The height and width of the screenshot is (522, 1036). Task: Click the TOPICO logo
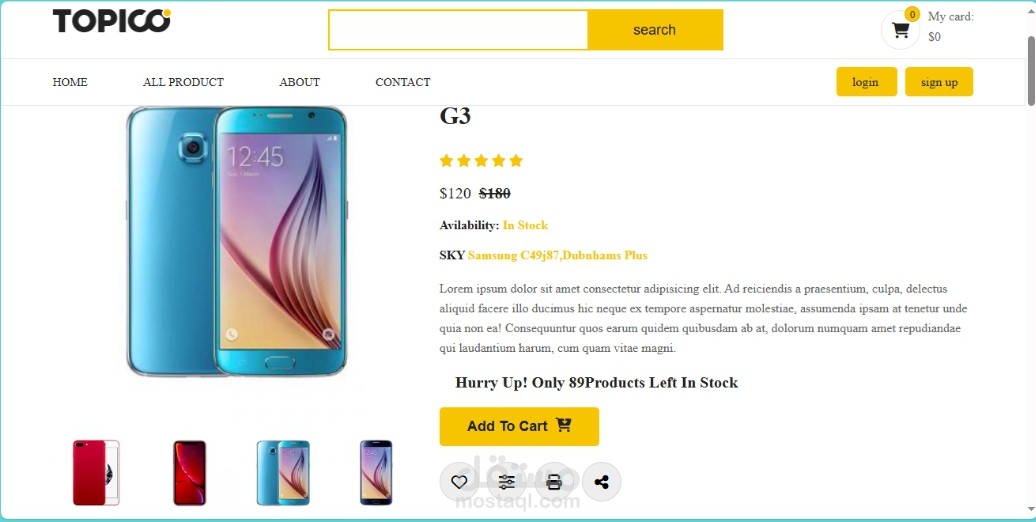coord(112,20)
